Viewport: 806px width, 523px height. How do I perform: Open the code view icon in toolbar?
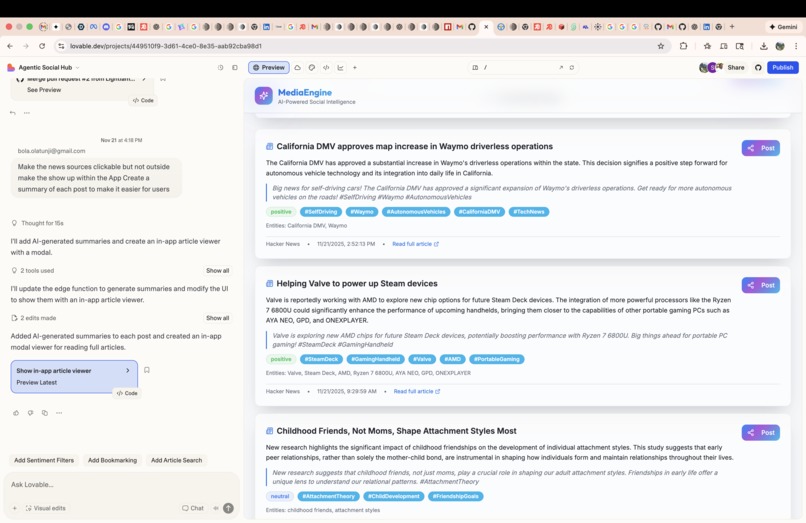[x=326, y=67]
